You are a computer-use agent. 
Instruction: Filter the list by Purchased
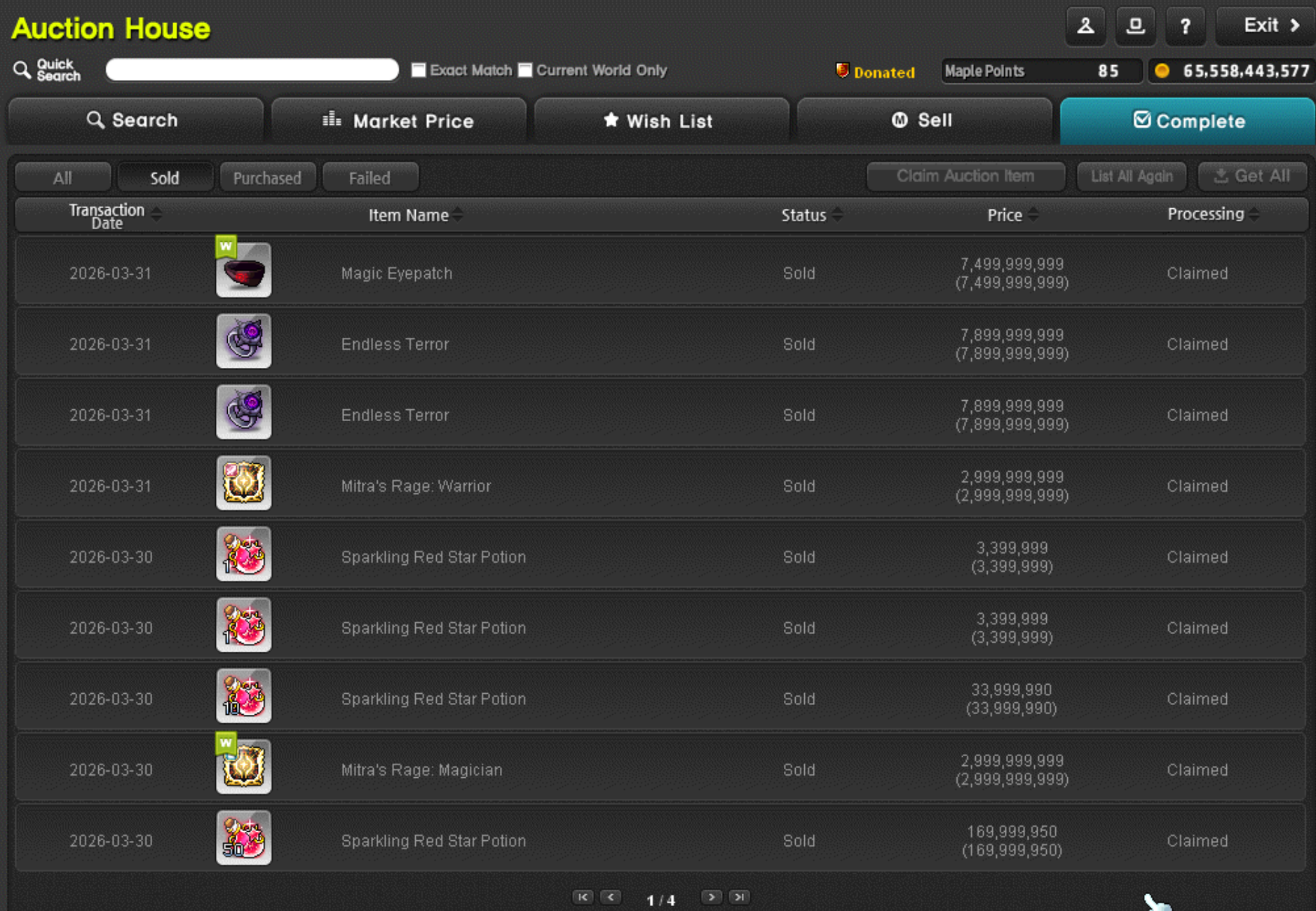267,177
